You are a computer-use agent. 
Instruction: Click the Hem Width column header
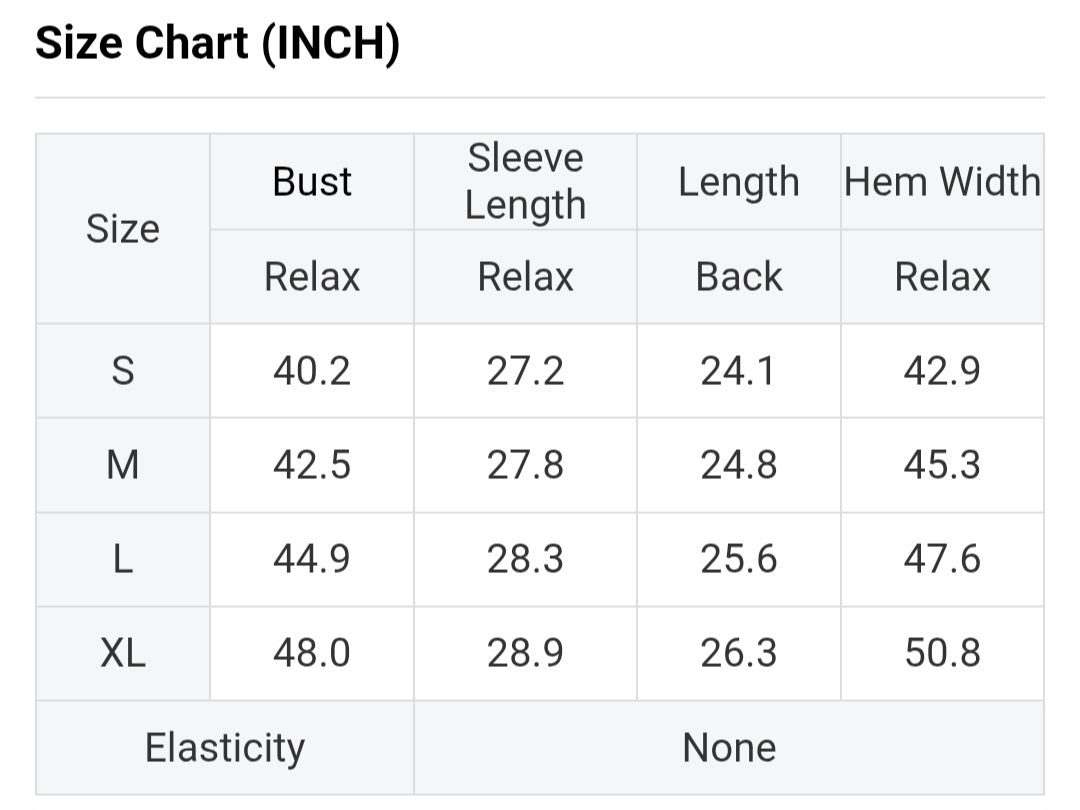[942, 182]
